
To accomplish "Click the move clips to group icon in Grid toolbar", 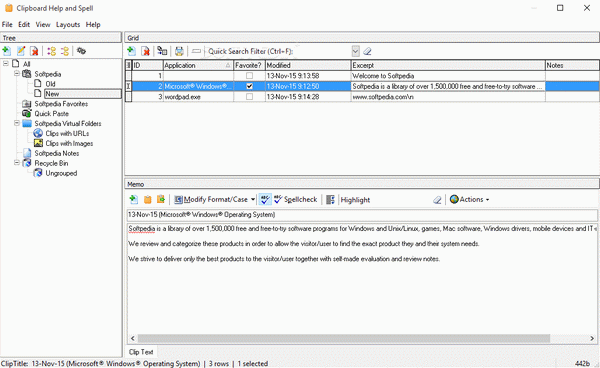I will 162,51.
